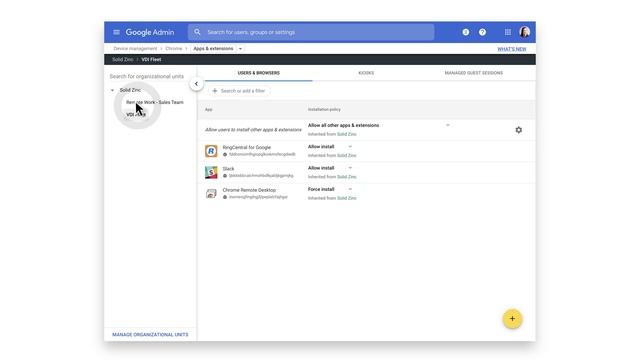
Task: Open Solid Zinc link under Allow all apps
Action: point(347,134)
